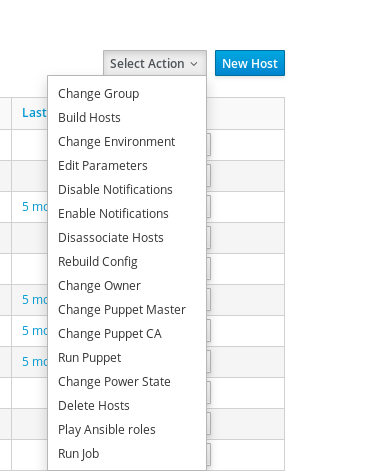Select Play Ansible roles
Image resolution: width=365 pixels, height=471 pixels.
click(127, 430)
